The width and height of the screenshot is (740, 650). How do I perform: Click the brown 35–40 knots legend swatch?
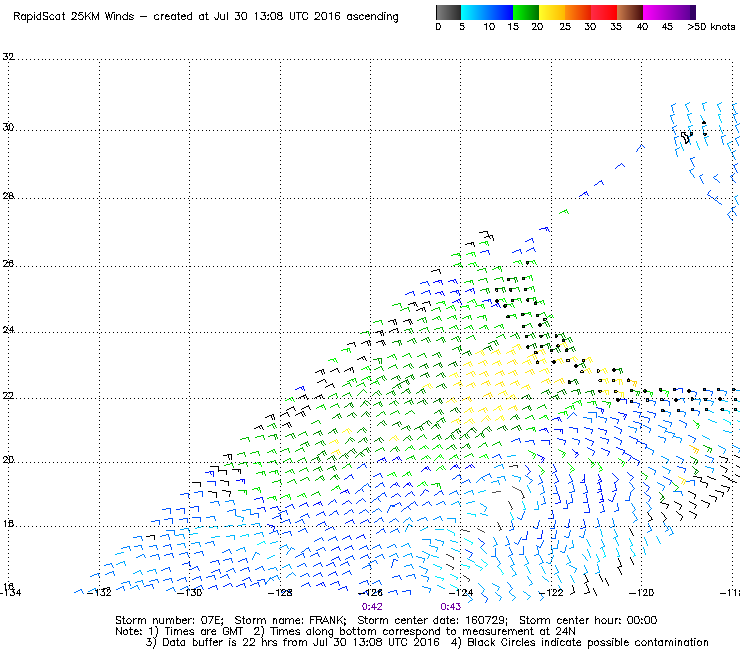pyautogui.click(x=630, y=12)
